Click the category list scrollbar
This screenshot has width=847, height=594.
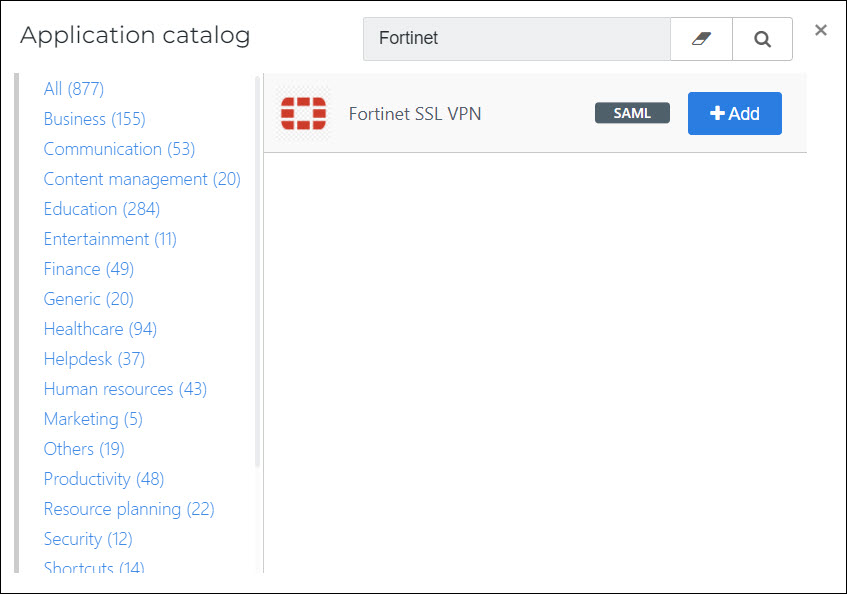(x=257, y=271)
